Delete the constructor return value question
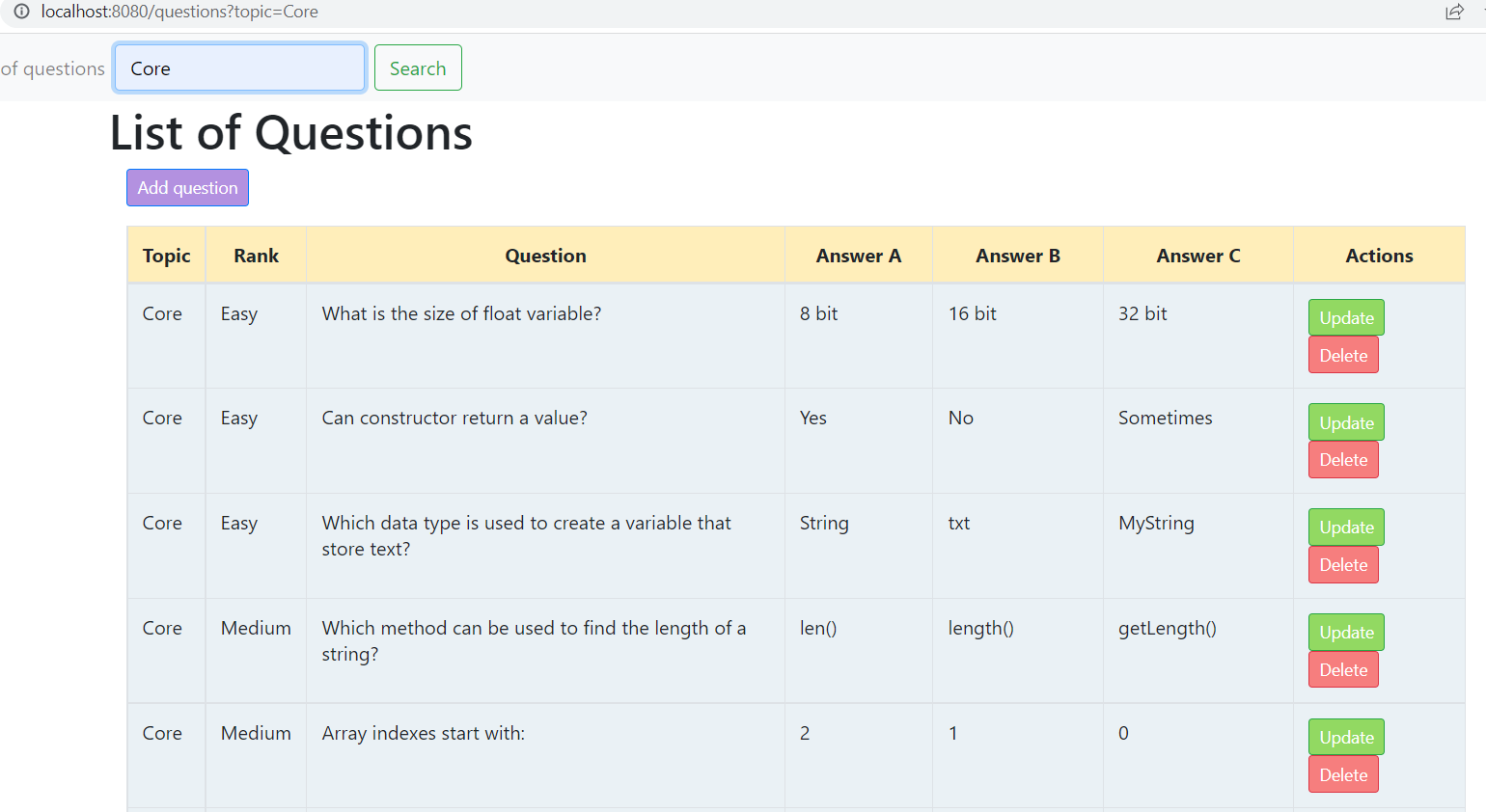1486x812 pixels. pos(1343,460)
